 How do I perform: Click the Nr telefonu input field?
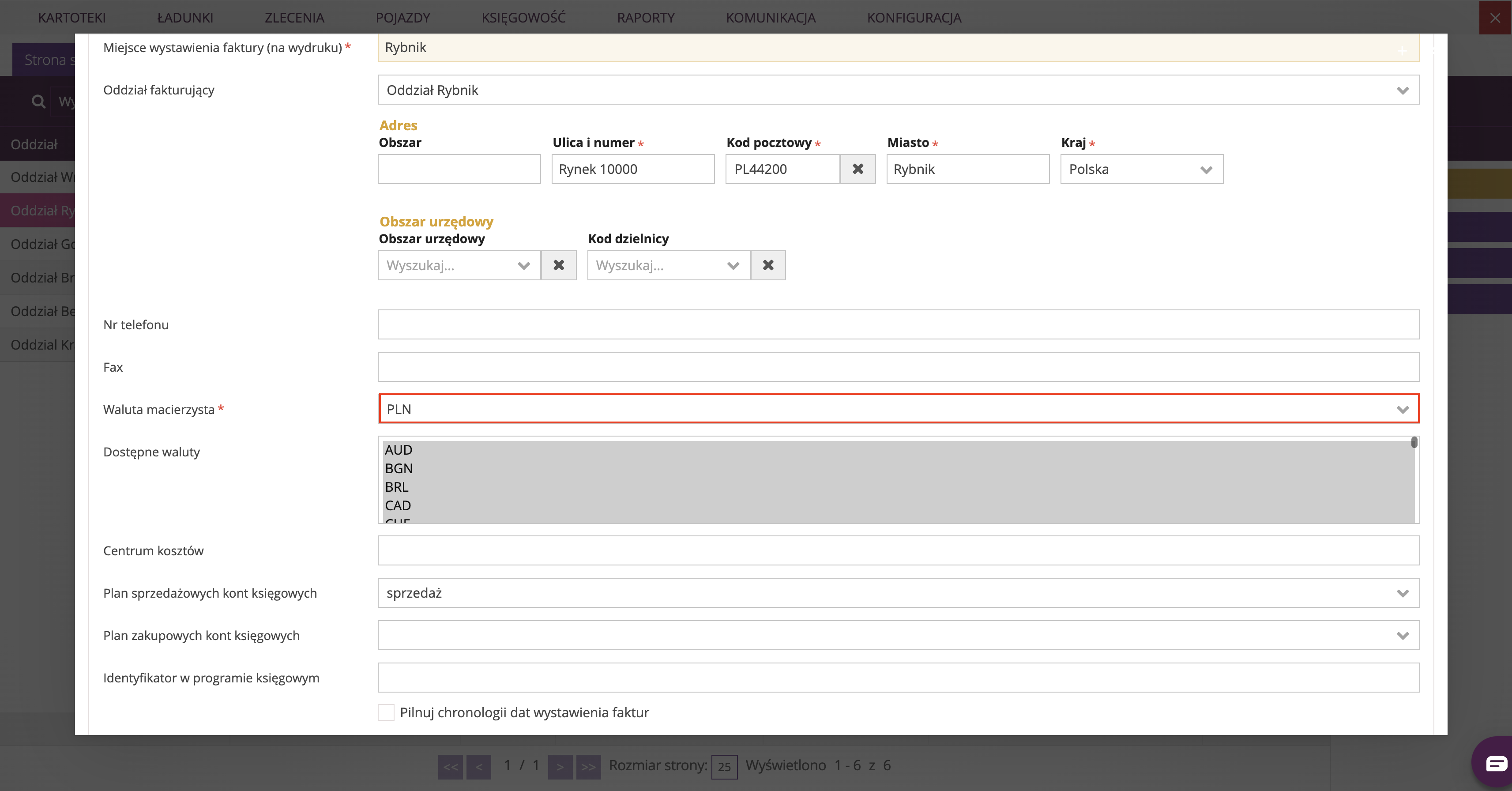[x=898, y=325]
